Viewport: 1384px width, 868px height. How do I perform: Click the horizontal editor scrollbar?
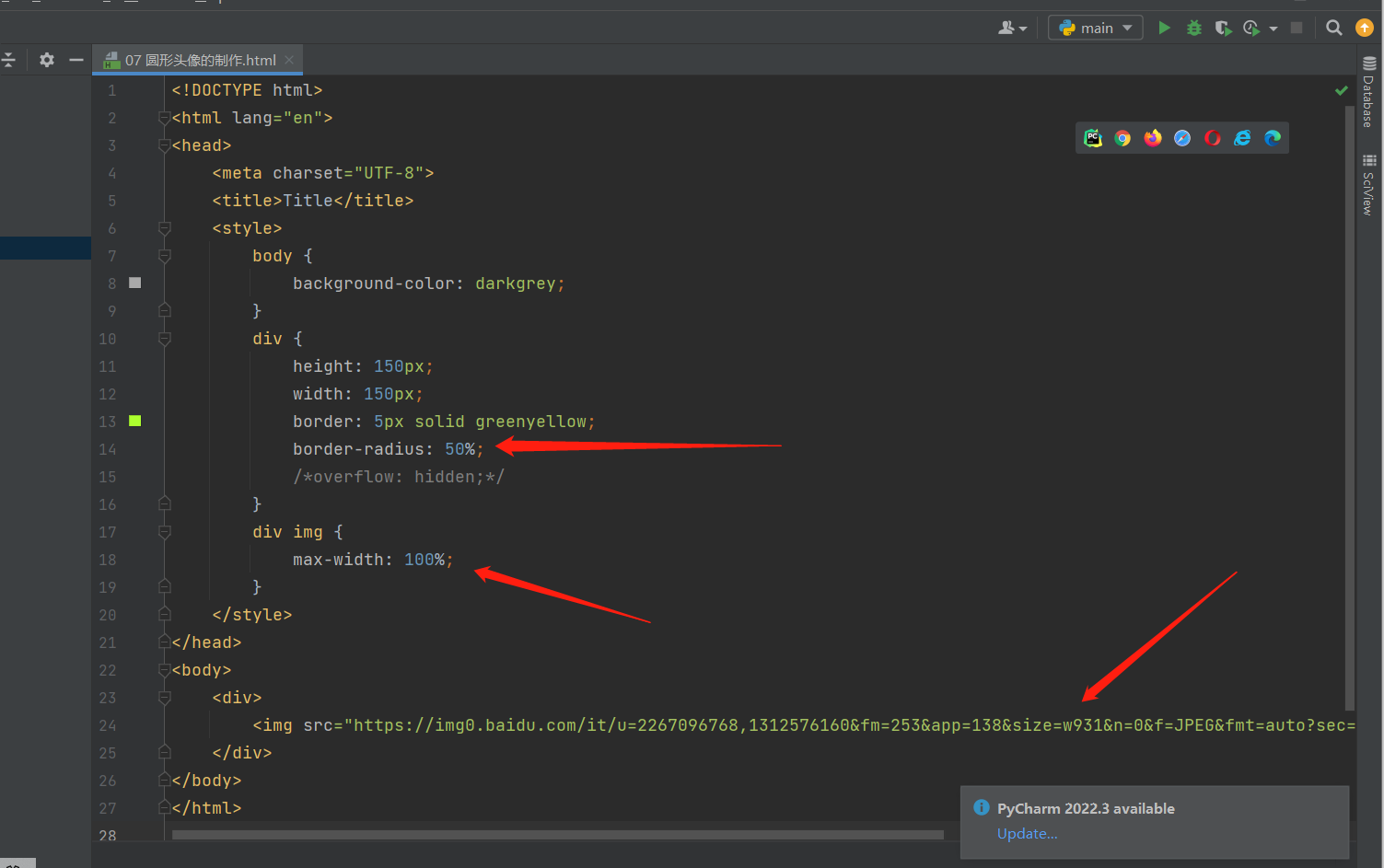click(x=558, y=835)
